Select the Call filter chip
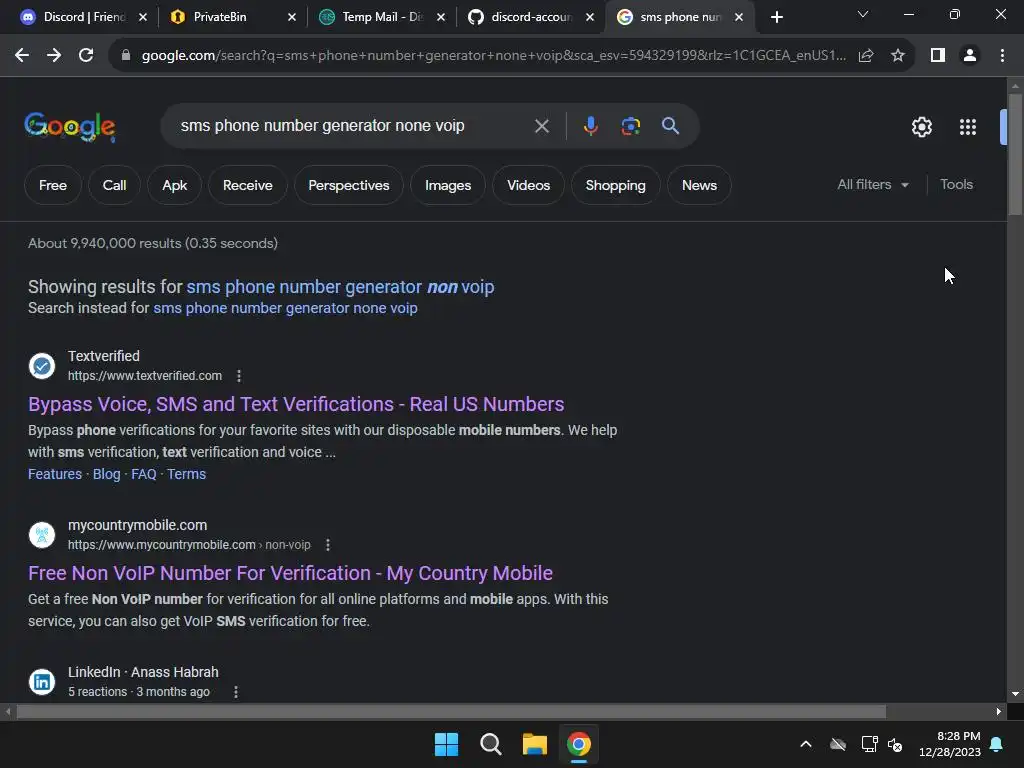1024x768 pixels. tap(114, 185)
